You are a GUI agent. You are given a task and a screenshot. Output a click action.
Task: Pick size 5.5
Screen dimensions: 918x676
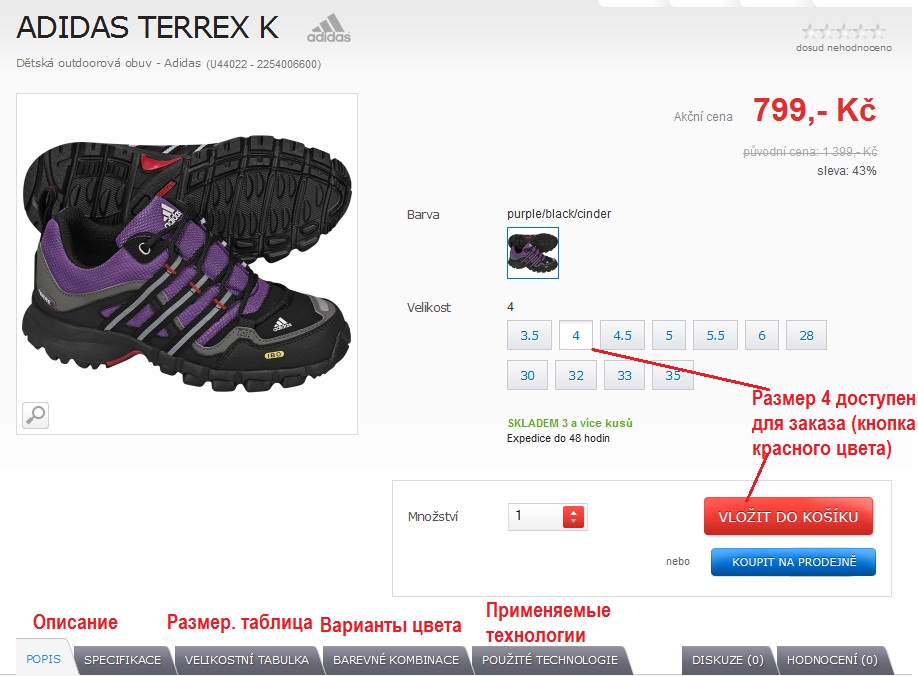click(x=715, y=335)
